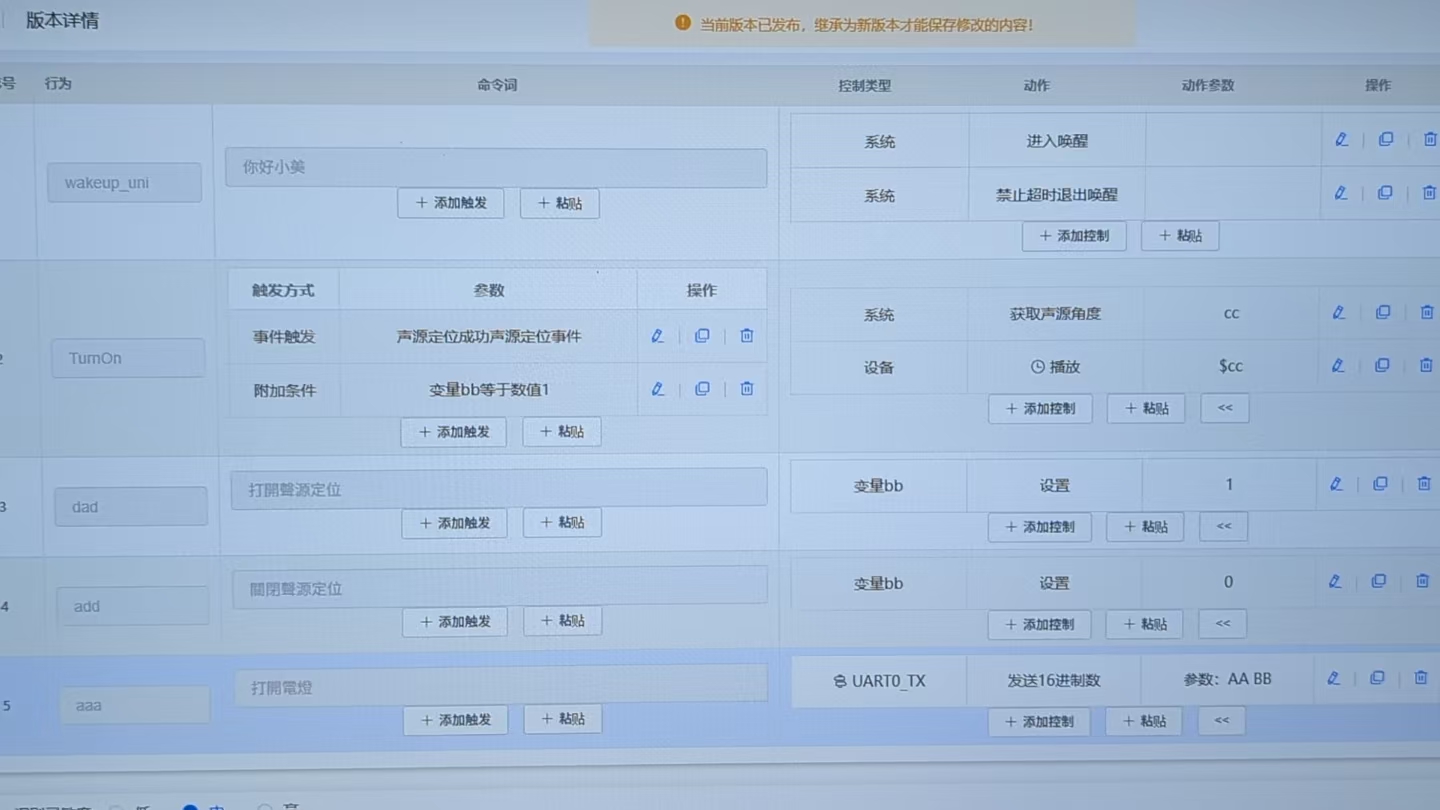Click 粘贴 in the wakeup_uni control section
This screenshot has width=1440, height=810.
(1179, 235)
